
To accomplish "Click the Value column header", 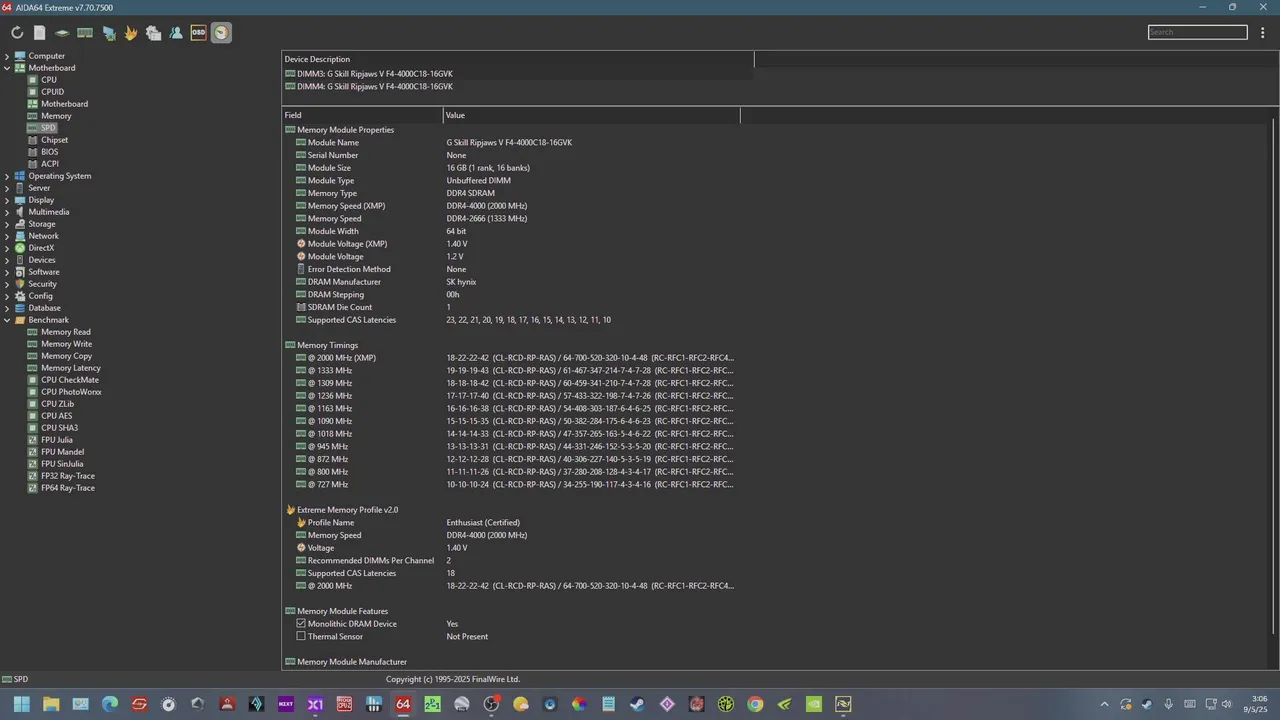I will pyautogui.click(x=591, y=115).
